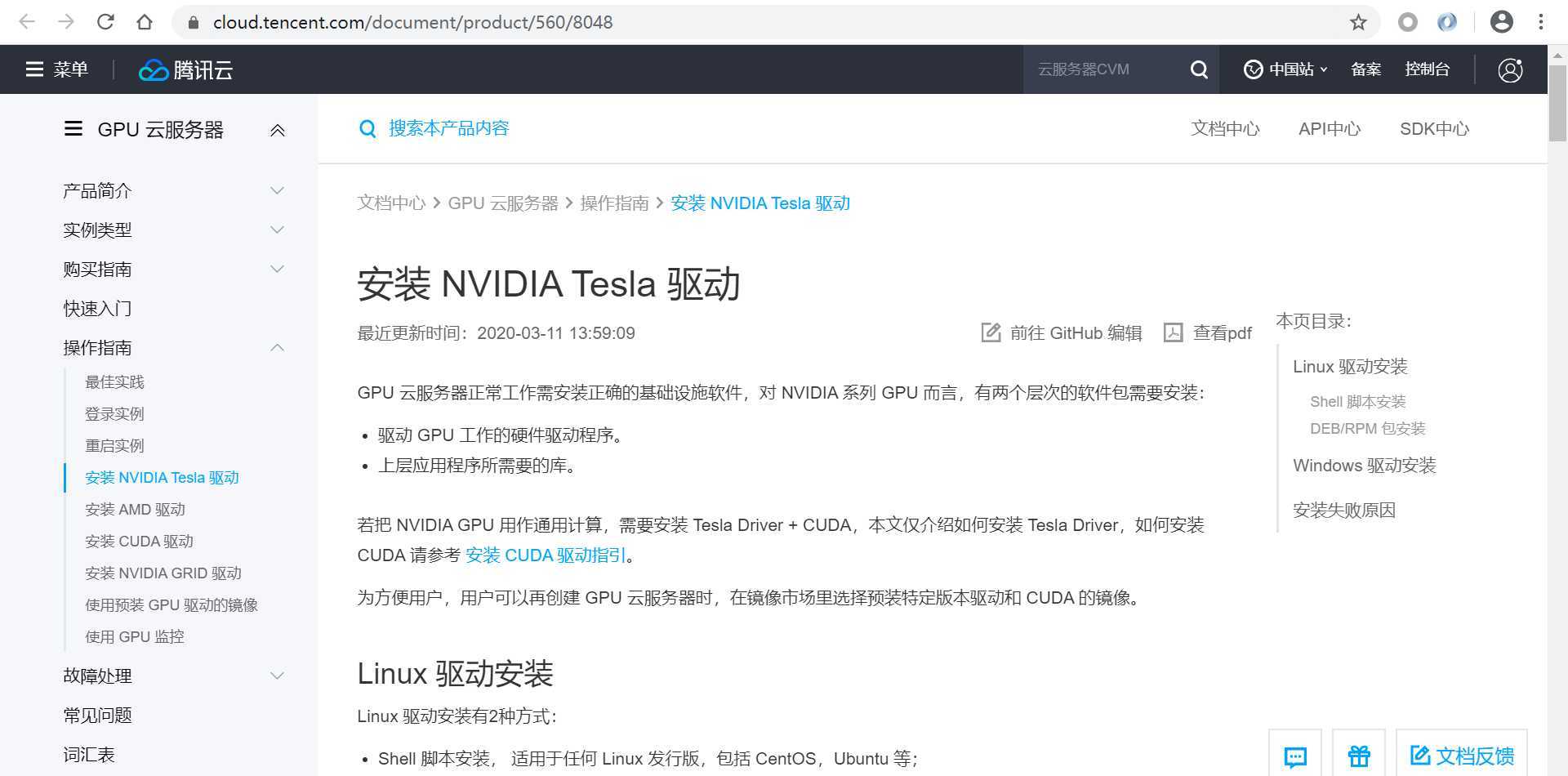
Task: Open 安装 CUDA 驱动 in sidebar
Action: click(139, 541)
